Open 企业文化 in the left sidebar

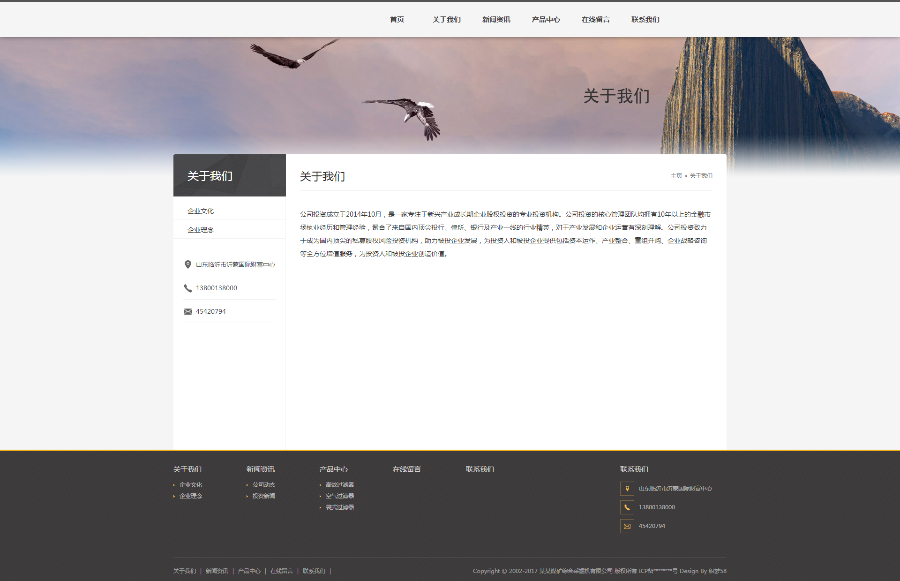[200, 211]
